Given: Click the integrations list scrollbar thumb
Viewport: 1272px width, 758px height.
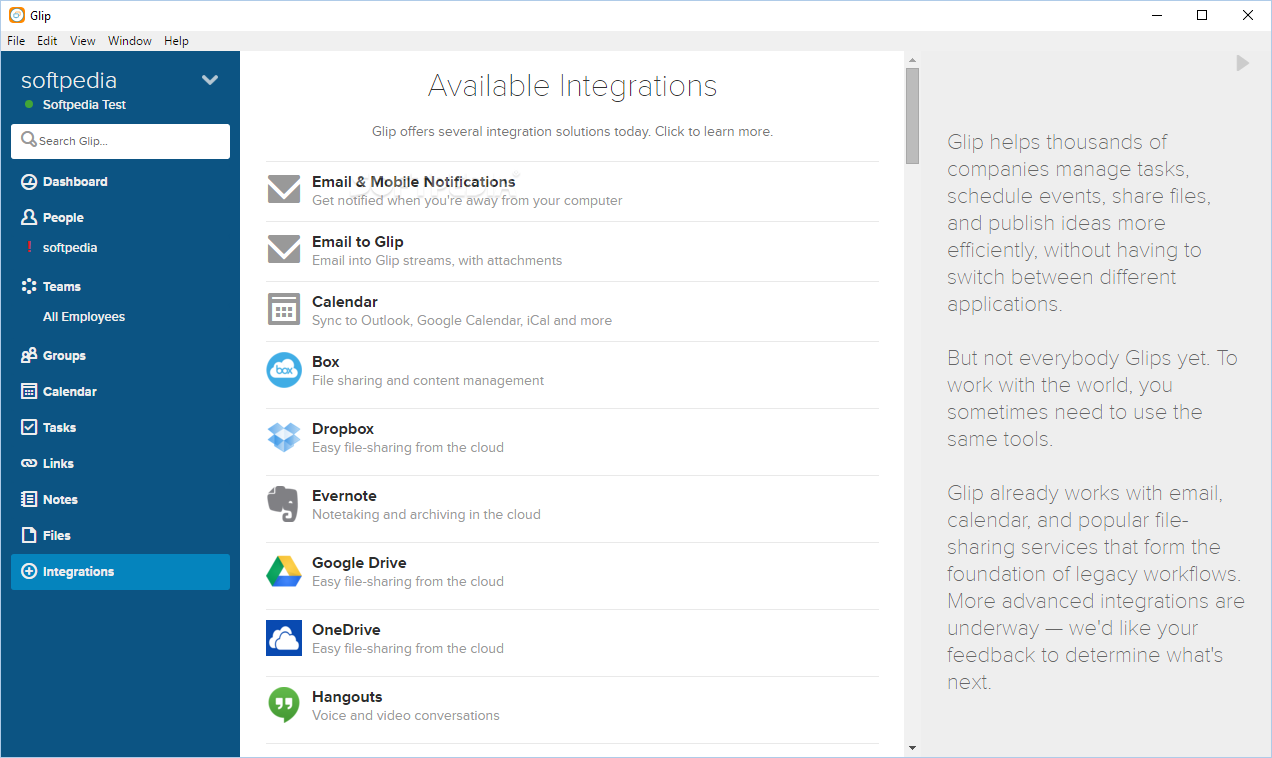Looking at the screenshot, I should (912, 115).
